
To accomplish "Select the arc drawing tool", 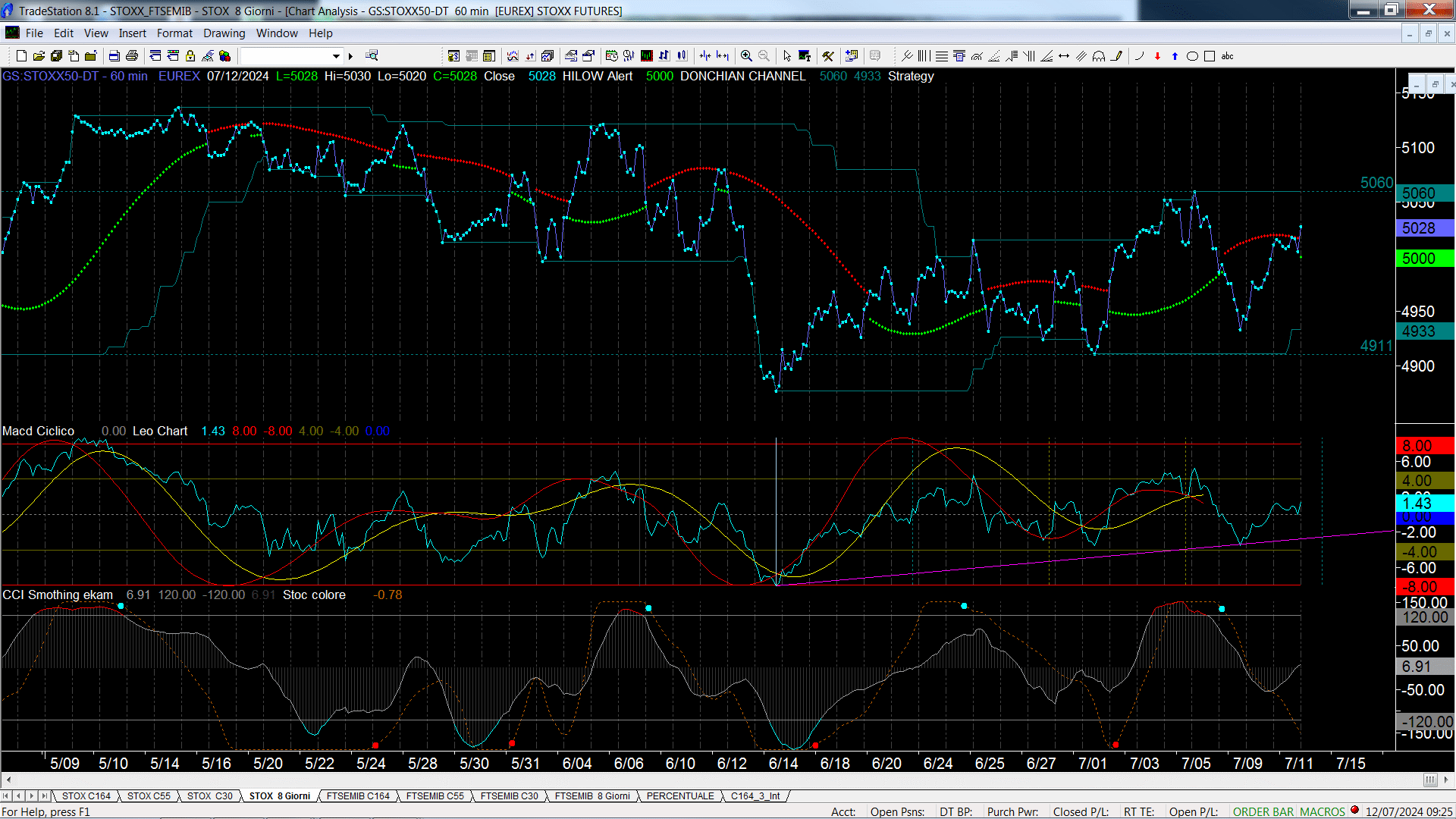I will pyautogui.click(x=1139, y=55).
